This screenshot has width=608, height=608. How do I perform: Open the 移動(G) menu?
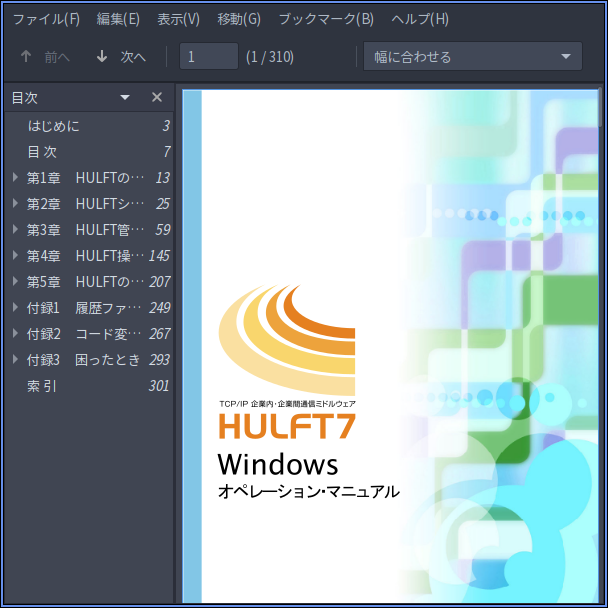click(x=239, y=19)
